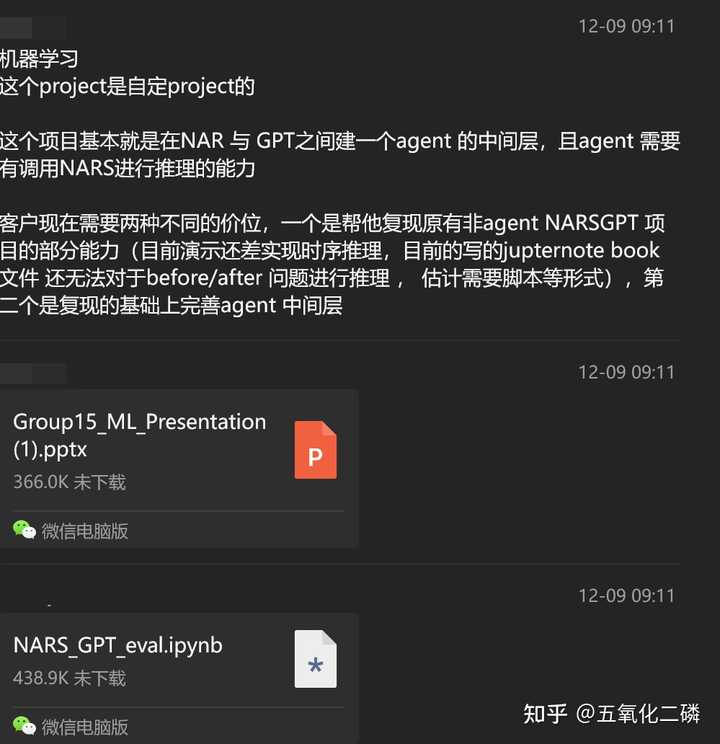Click the blurred sender name on first message
Screen dimensions: 720x744
click(32, 28)
